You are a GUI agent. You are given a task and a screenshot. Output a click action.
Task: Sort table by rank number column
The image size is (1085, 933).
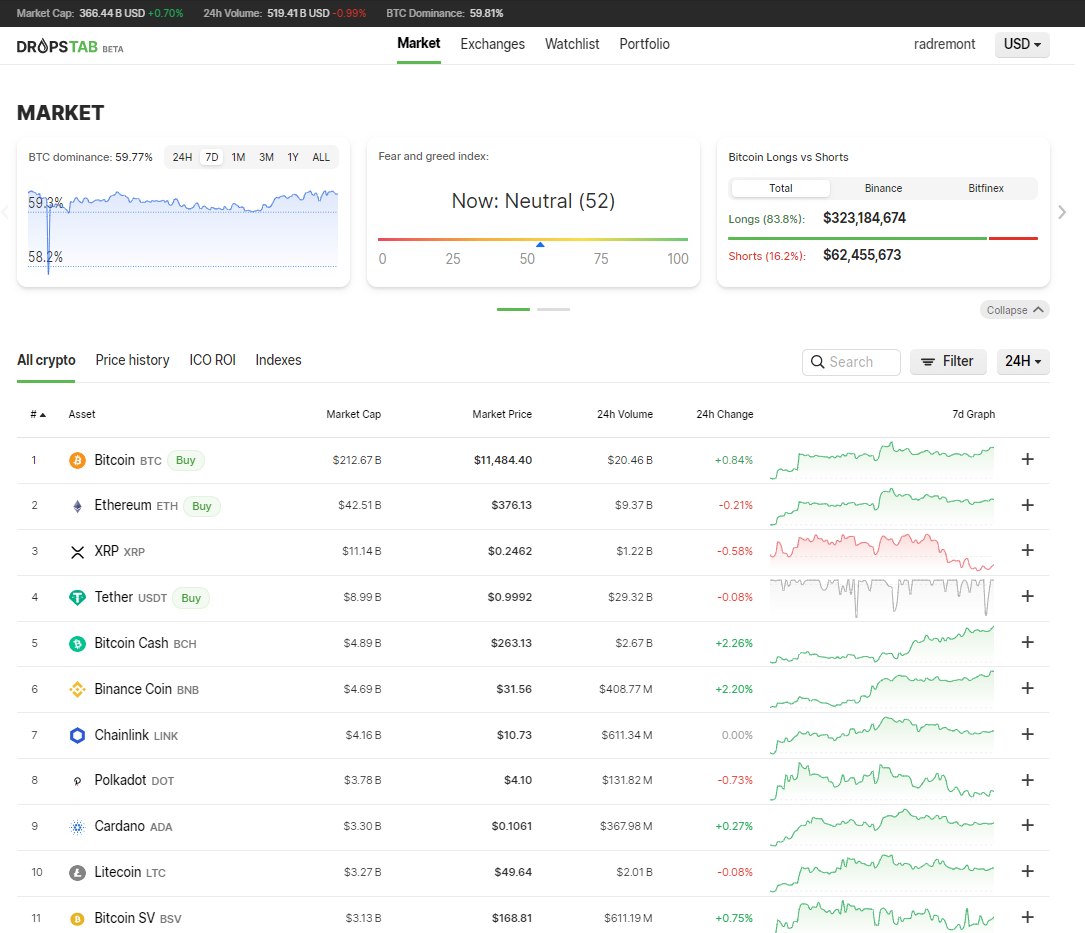click(37, 414)
